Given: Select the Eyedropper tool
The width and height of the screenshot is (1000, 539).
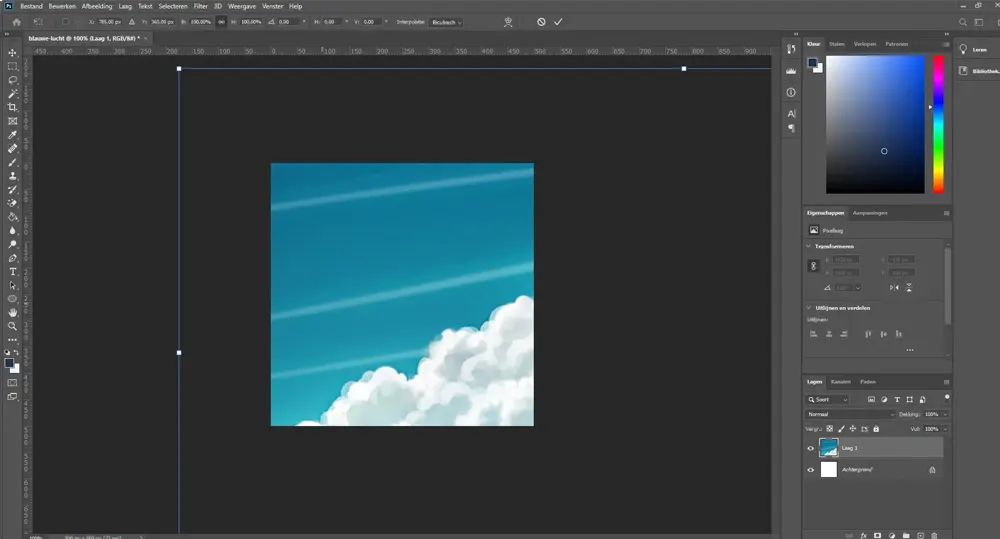Looking at the screenshot, I should pos(12,135).
